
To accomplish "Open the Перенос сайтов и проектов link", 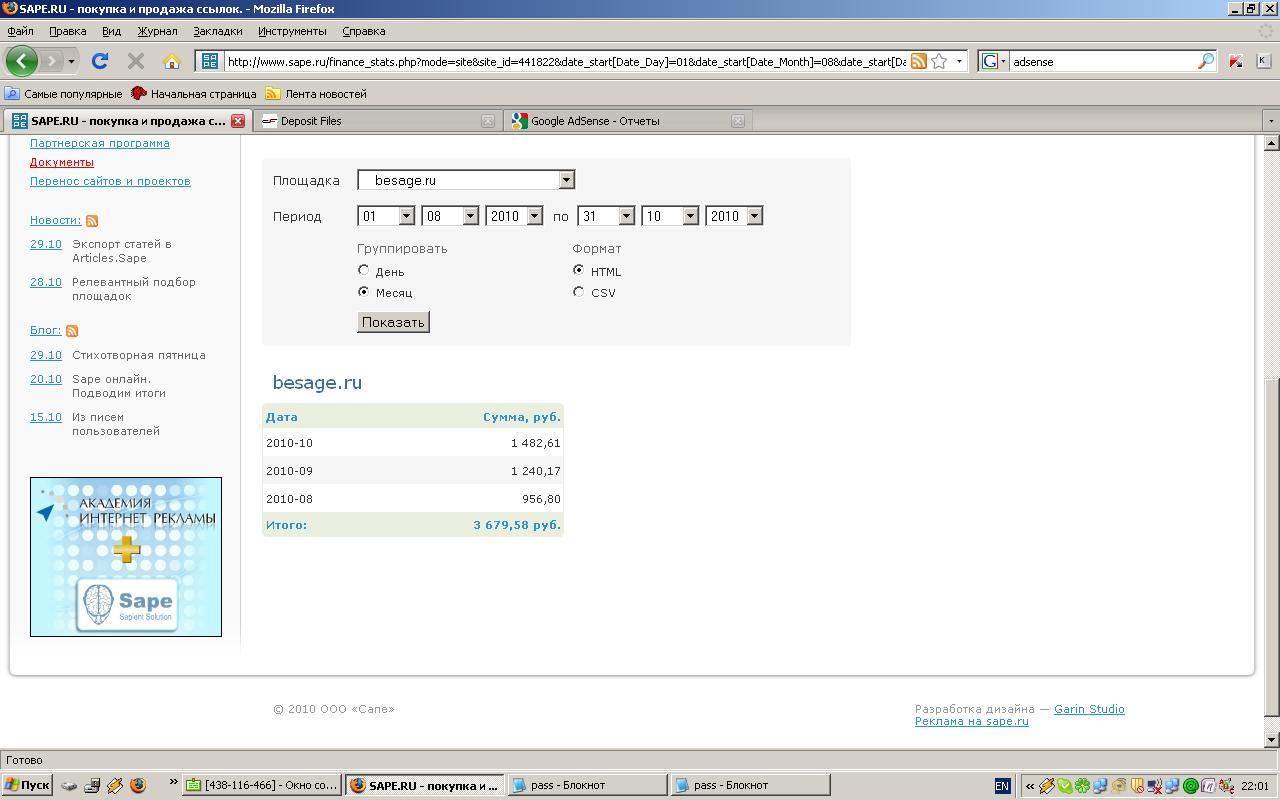I will [110, 181].
